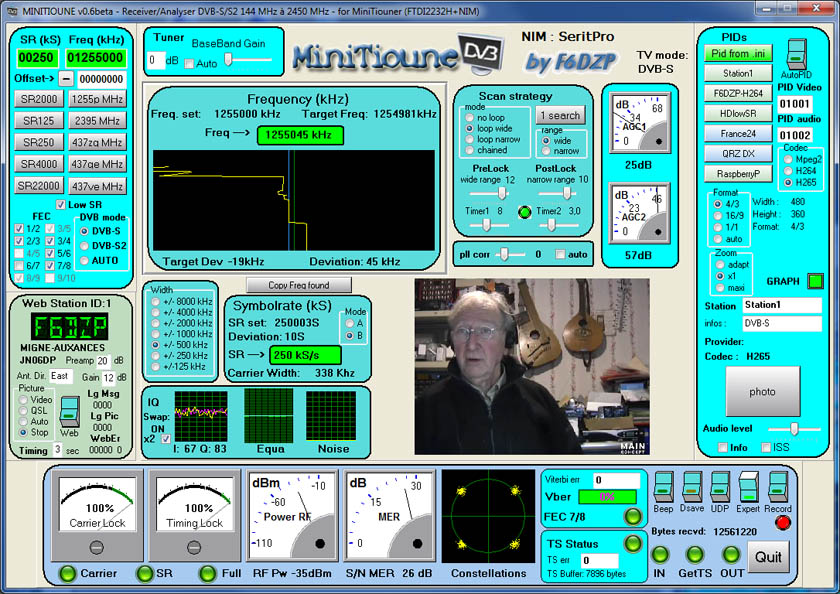Toggle the Expert mode switch
Viewport: 840px width, 594px height.
click(x=749, y=485)
